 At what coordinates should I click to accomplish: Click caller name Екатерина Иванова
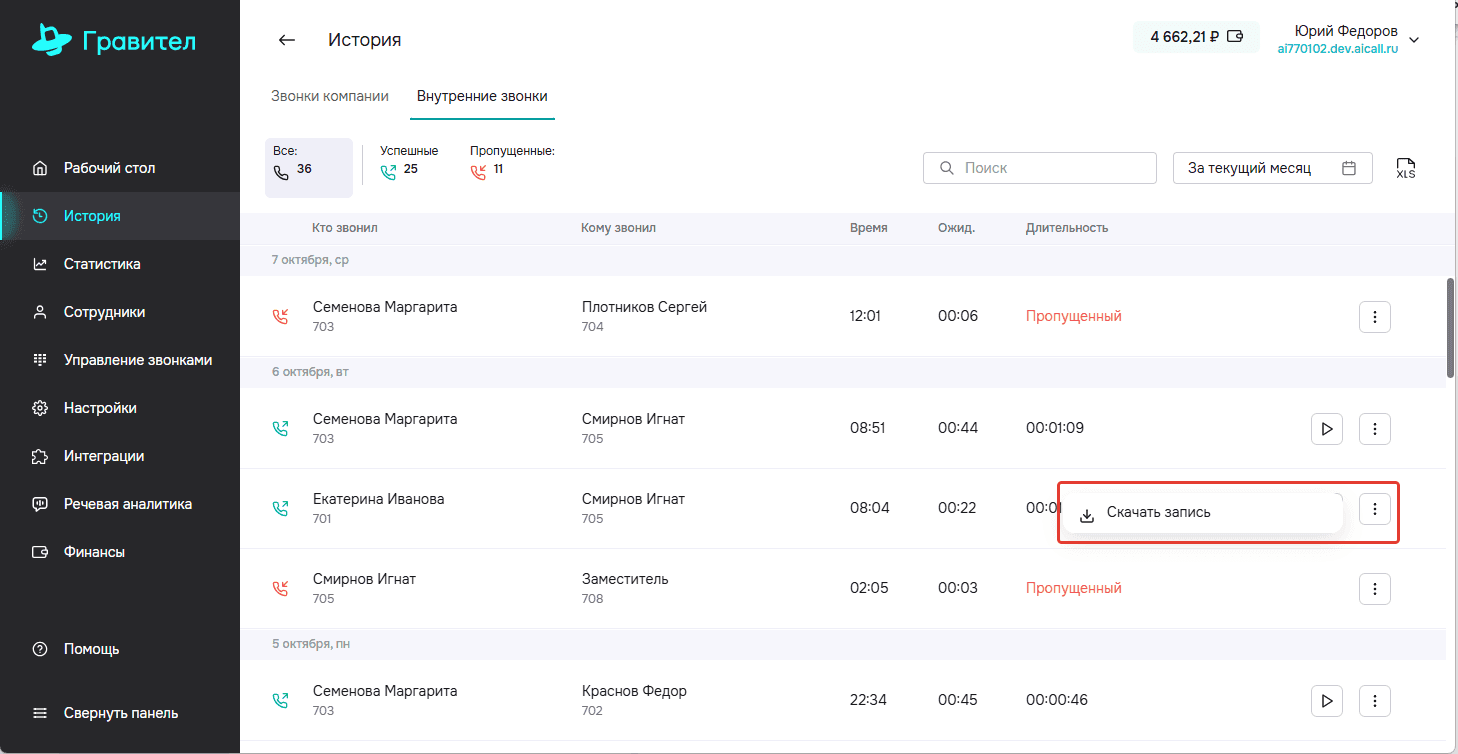coord(379,499)
